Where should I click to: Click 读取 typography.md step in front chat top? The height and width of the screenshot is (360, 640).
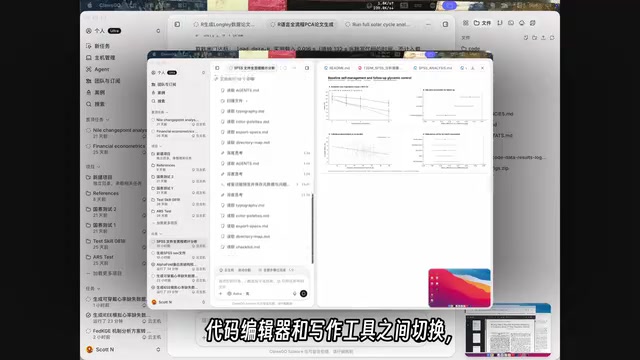click(245, 111)
